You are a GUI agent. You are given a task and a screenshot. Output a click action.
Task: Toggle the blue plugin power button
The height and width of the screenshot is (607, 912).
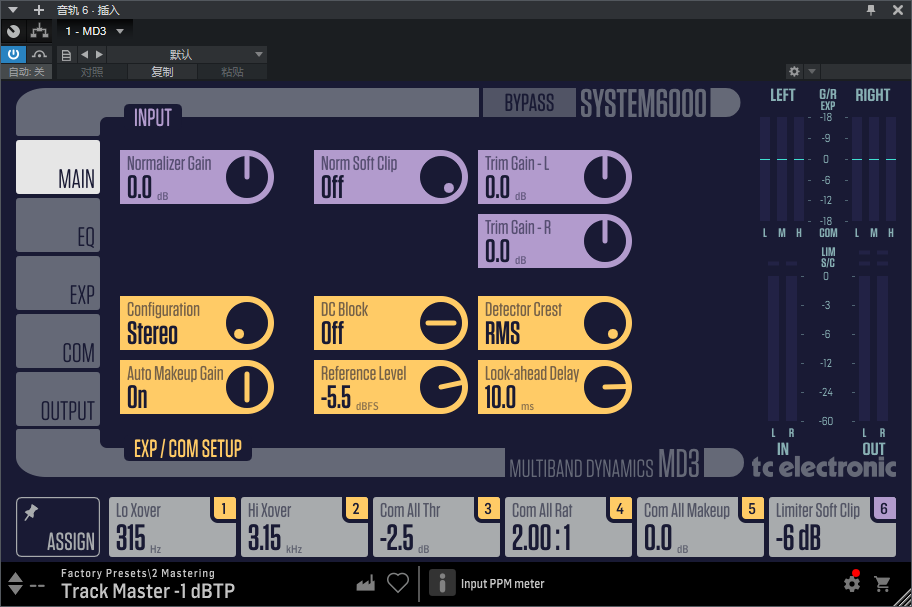point(13,55)
